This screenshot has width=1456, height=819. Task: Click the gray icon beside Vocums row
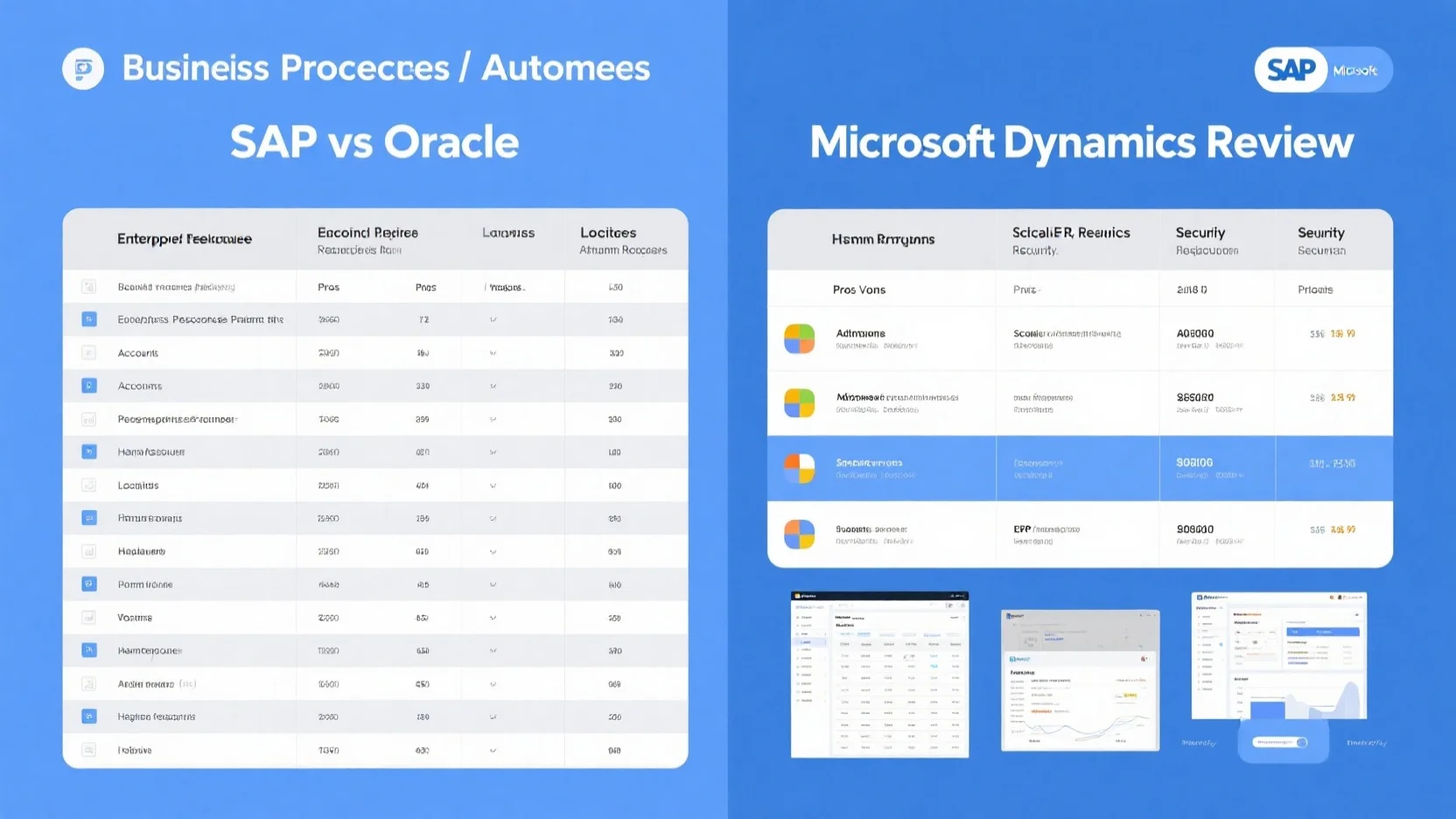click(88, 618)
